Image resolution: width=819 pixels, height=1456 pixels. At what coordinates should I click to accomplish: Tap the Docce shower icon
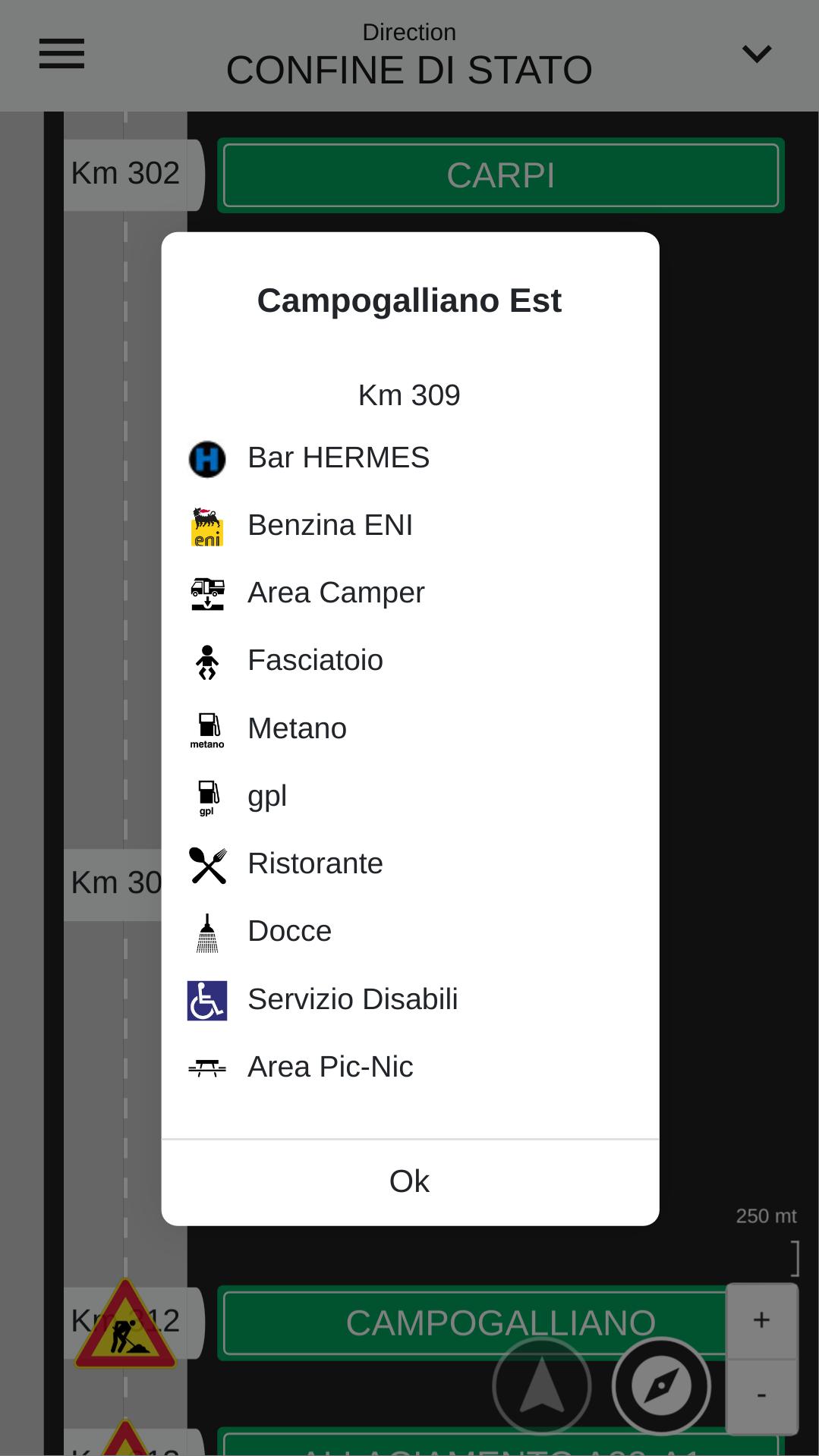tap(207, 932)
